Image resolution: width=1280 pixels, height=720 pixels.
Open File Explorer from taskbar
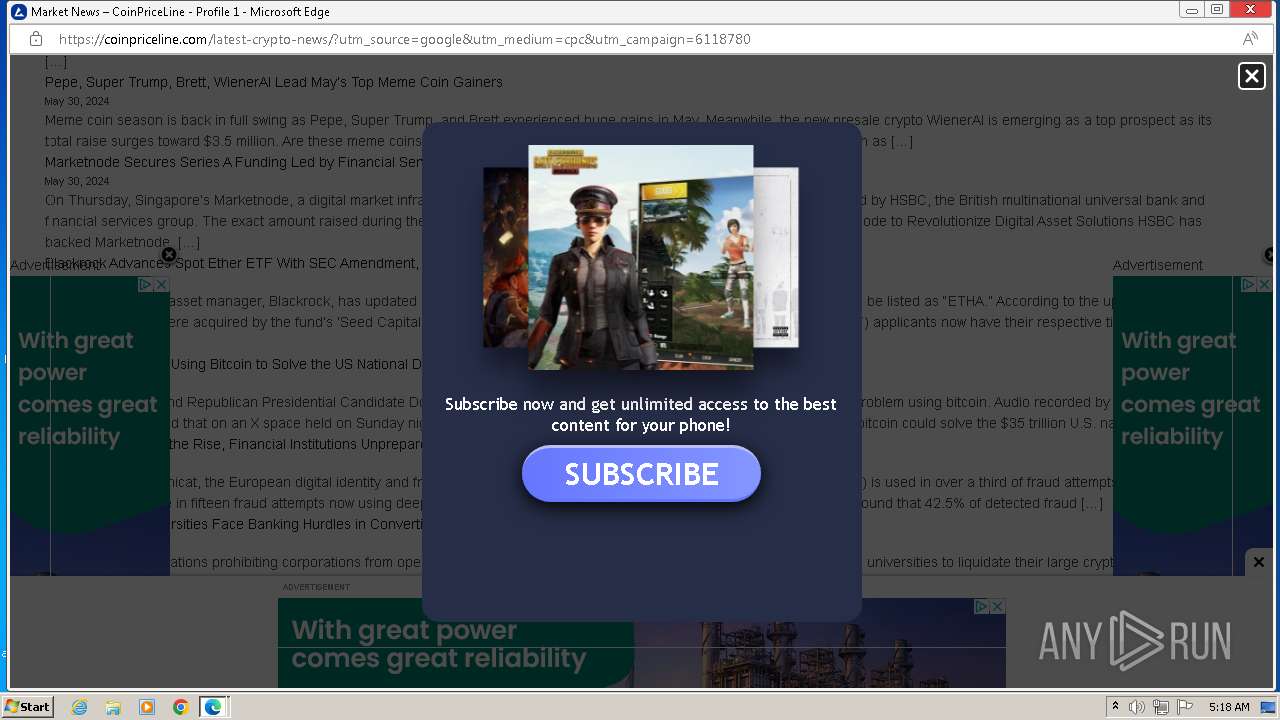point(113,707)
